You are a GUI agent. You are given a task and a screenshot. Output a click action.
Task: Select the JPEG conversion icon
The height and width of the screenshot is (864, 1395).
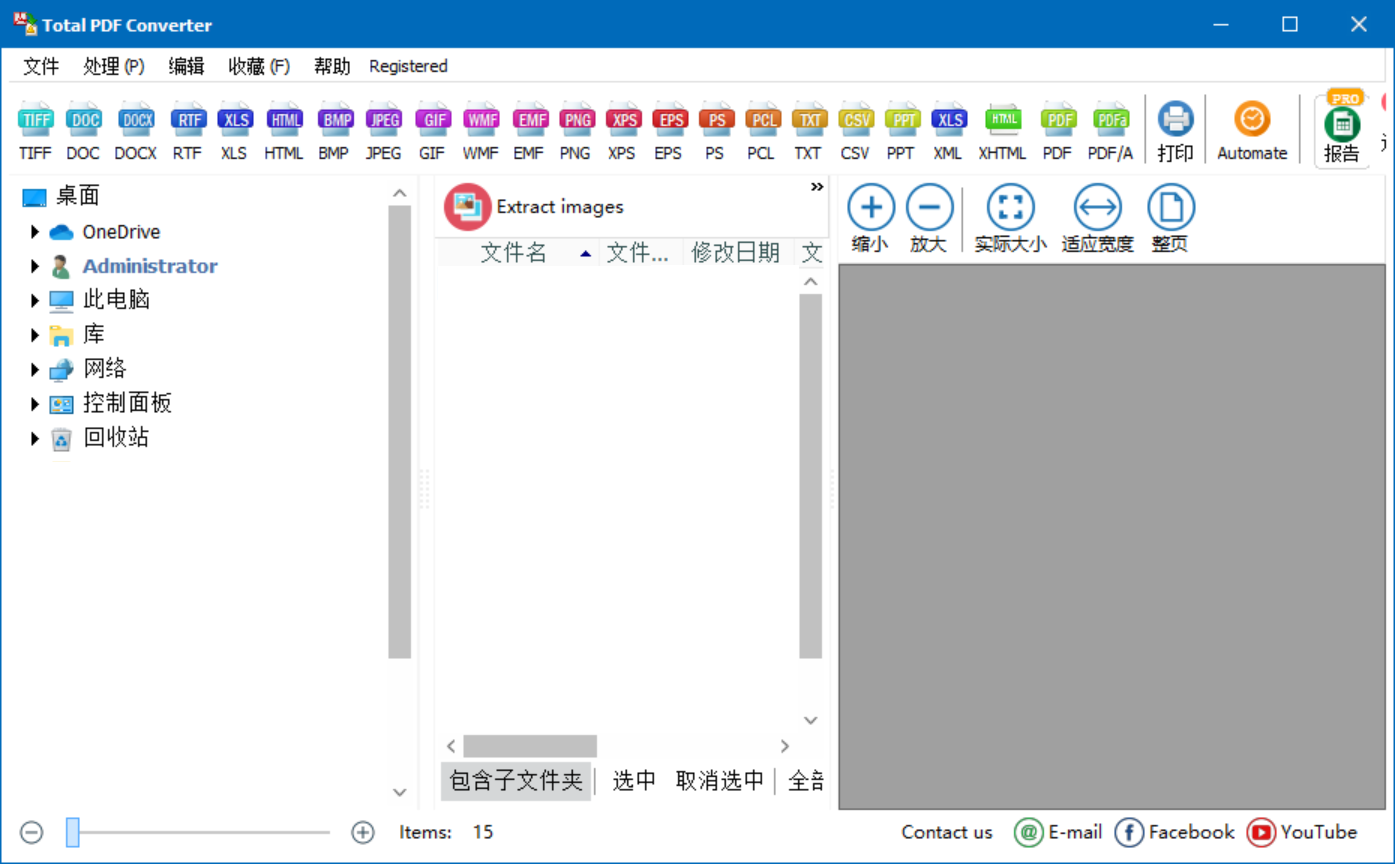click(383, 130)
